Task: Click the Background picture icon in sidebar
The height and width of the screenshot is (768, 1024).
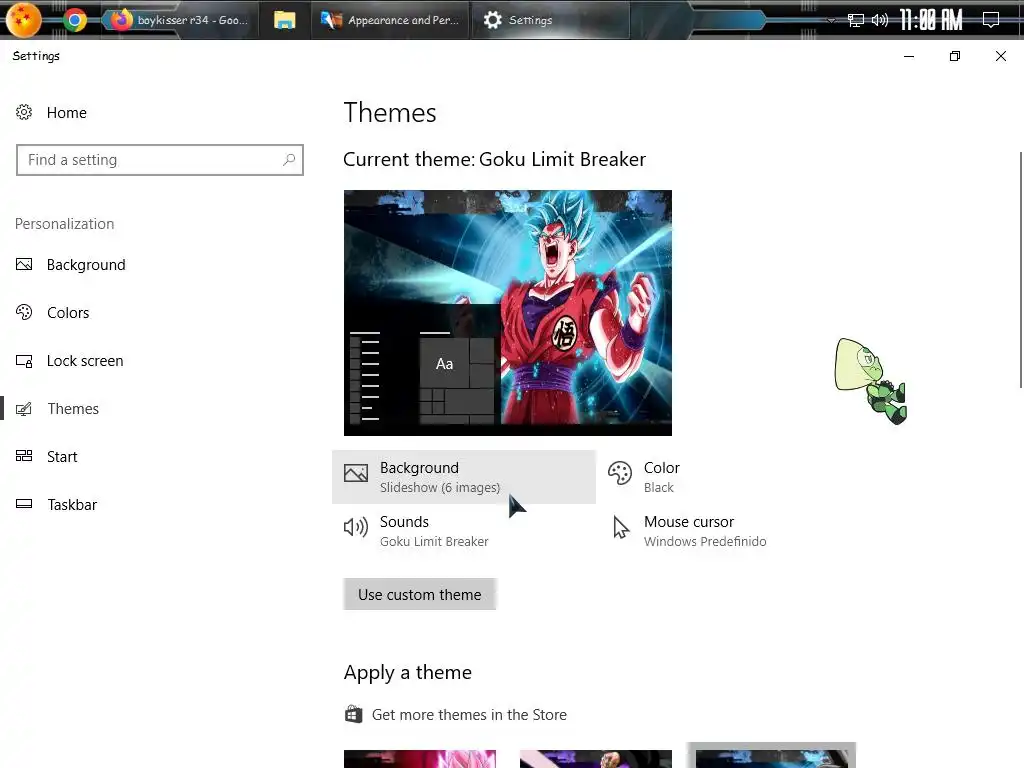Action: click(x=24, y=264)
